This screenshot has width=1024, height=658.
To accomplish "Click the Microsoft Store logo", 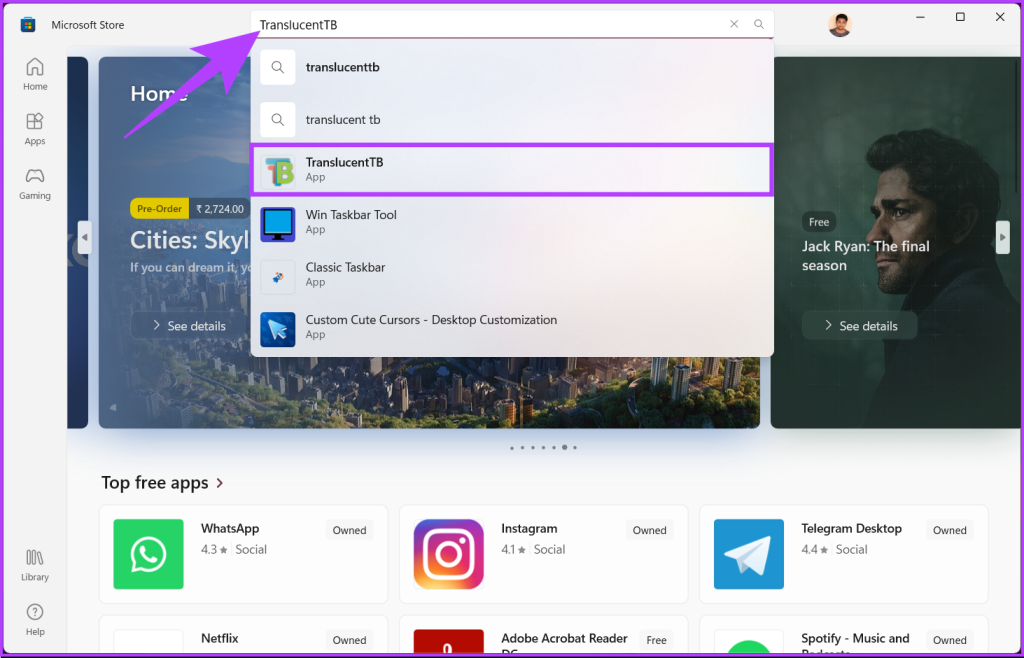I will pos(30,24).
